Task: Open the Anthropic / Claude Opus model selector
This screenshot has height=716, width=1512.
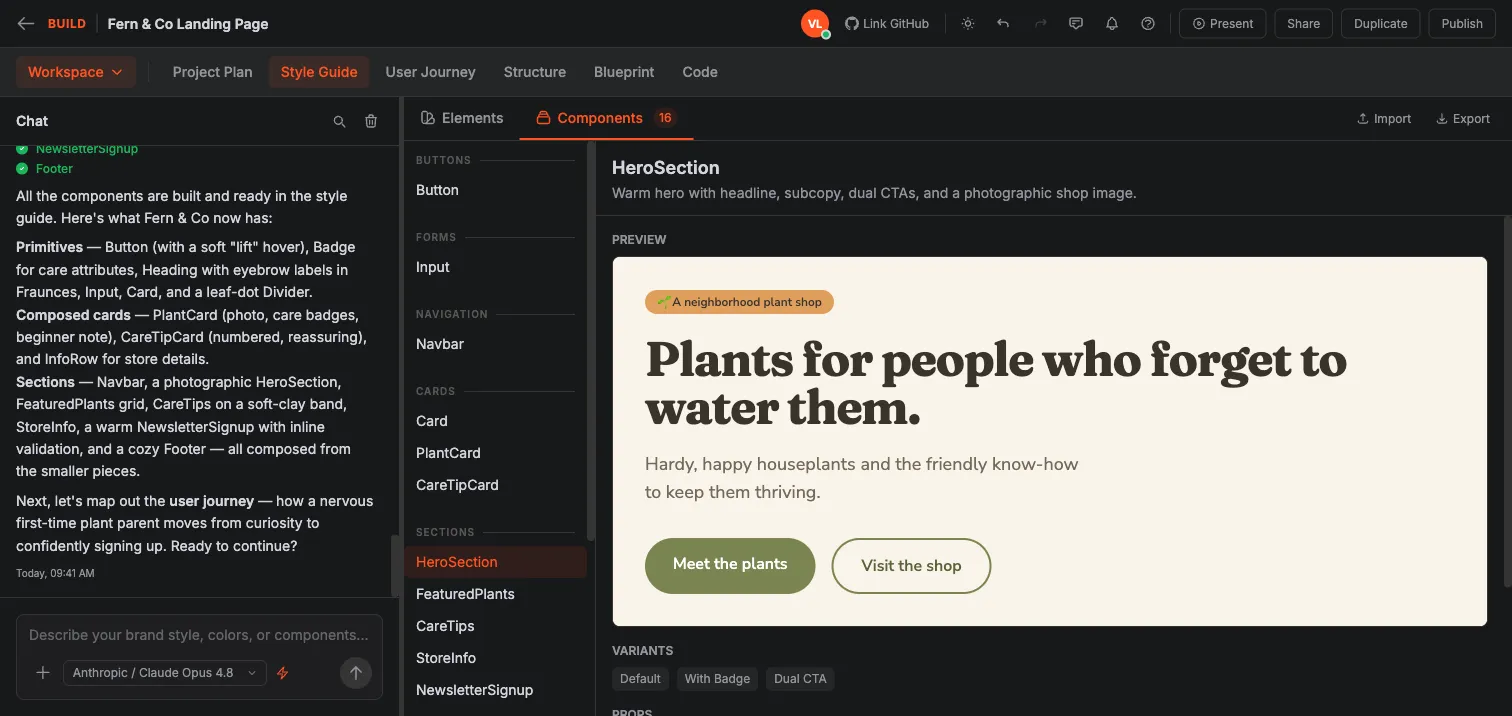Action: (165, 673)
